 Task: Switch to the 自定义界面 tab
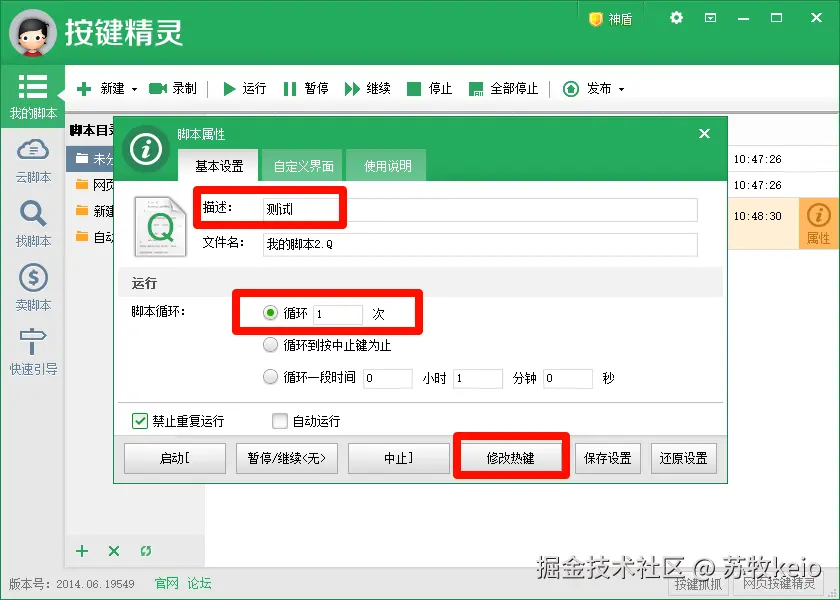pos(303,166)
